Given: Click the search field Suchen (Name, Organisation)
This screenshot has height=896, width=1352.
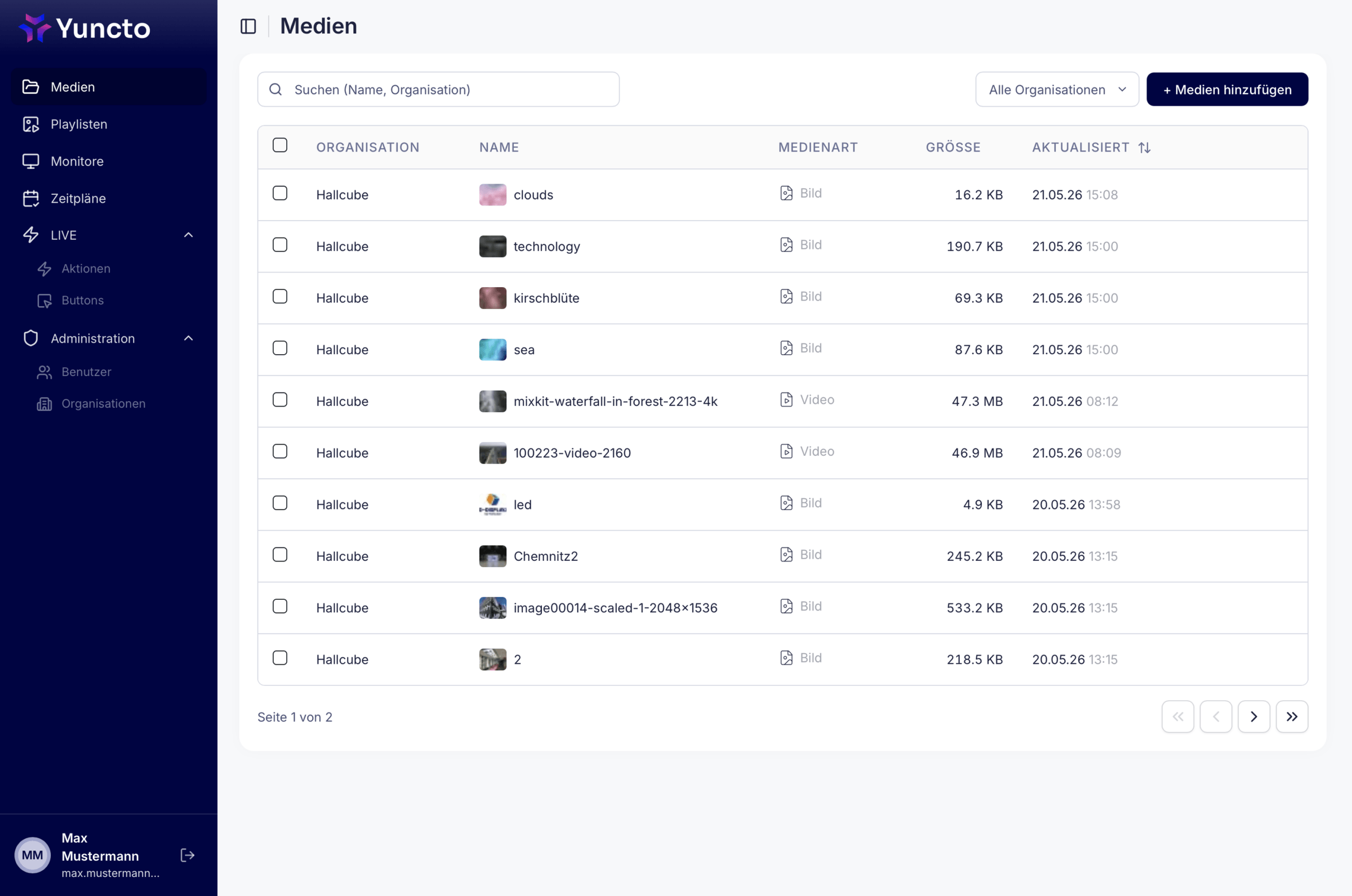Looking at the screenshot, I should (438, 90).
